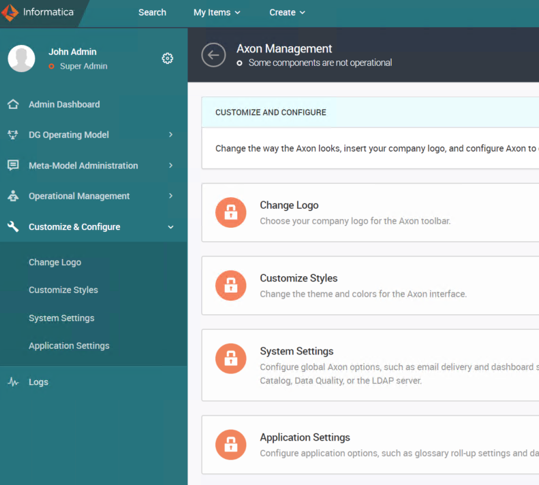
Task: Open the My Items dropdown
Action: point(217,12)
